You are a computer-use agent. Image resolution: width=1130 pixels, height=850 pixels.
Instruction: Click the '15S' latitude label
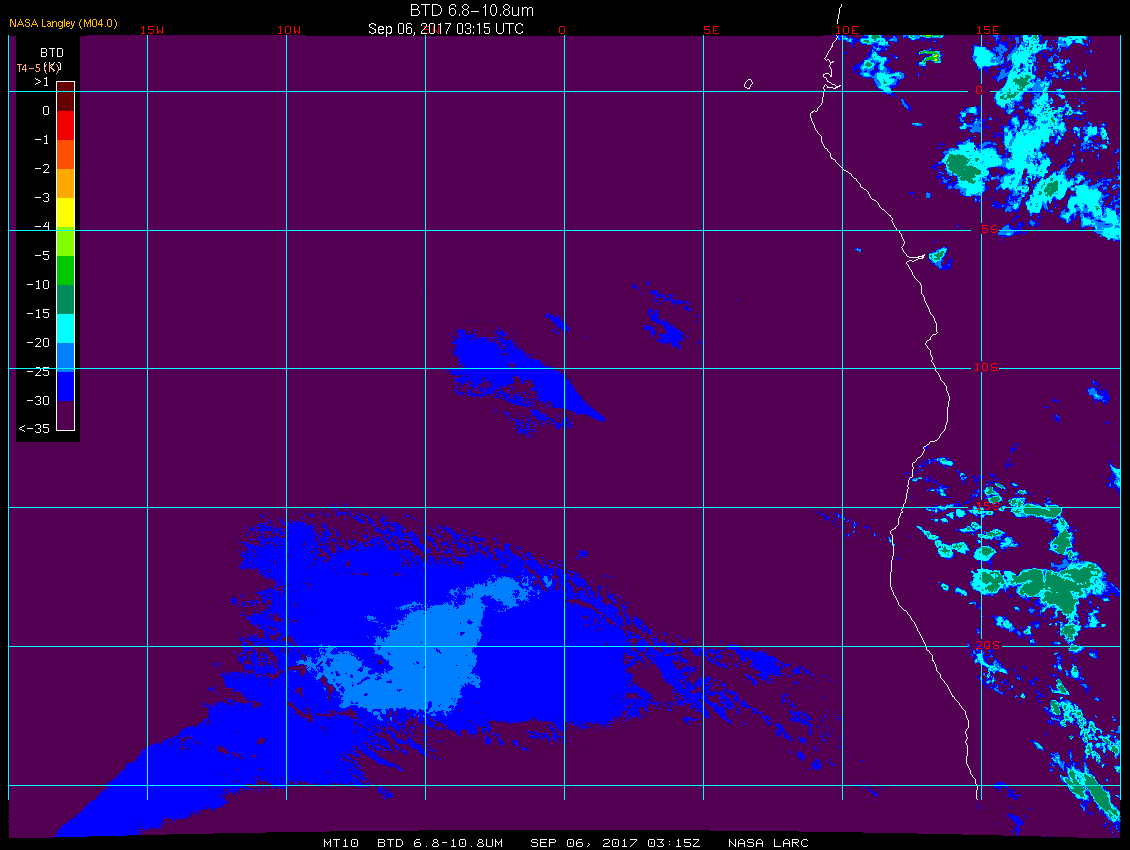987,506
